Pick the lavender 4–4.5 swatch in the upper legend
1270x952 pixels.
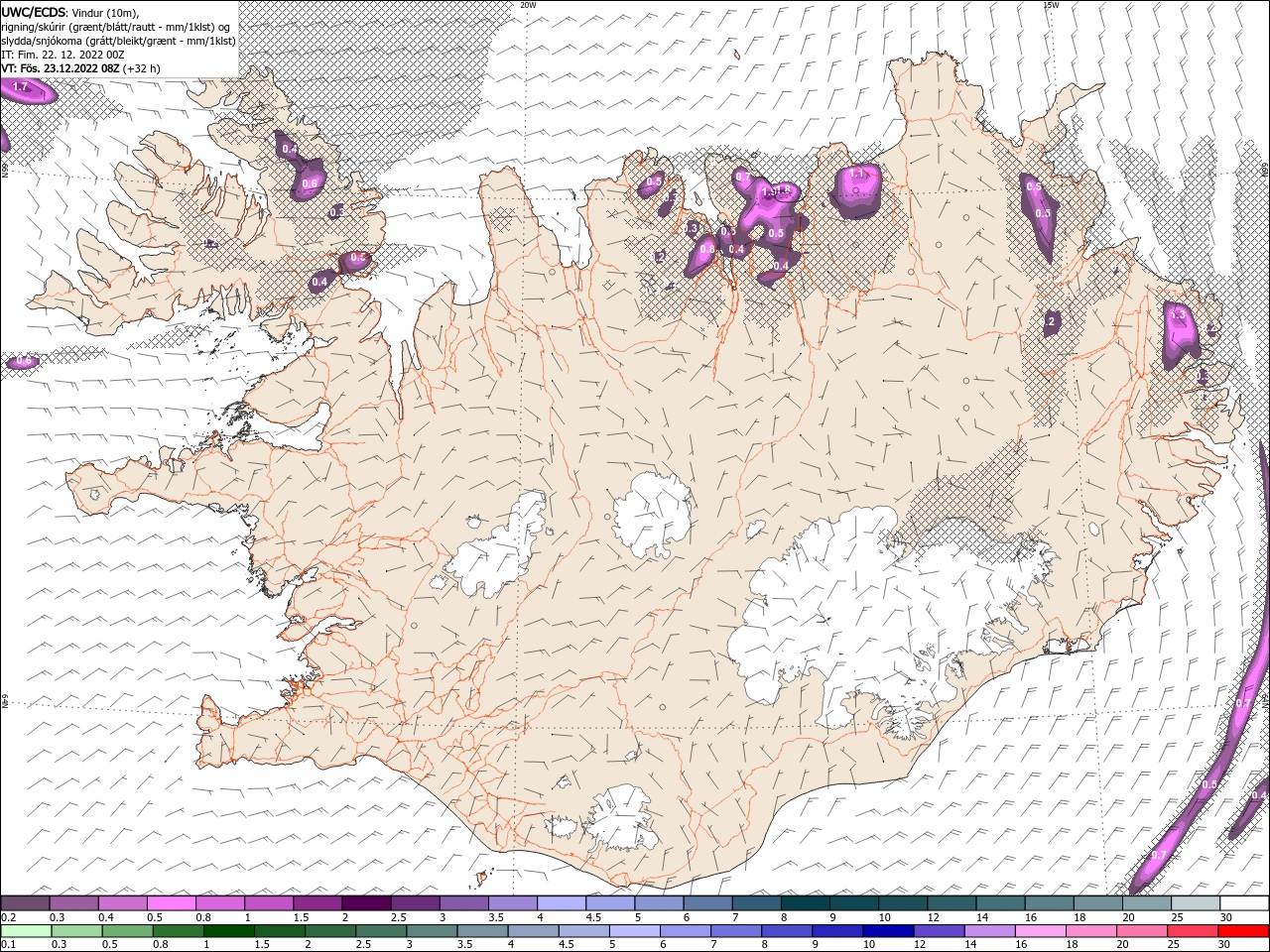point(562,903)
